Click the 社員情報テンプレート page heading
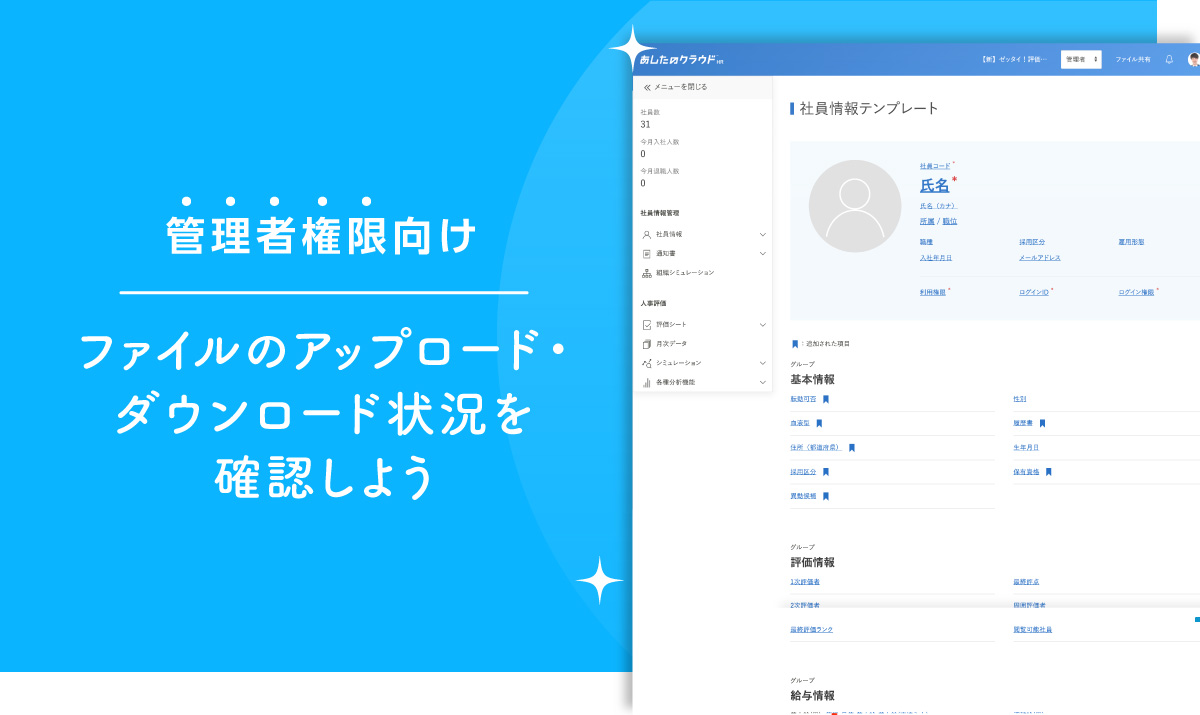Screen dimensions: 1200x715 (x=869, y=109)
